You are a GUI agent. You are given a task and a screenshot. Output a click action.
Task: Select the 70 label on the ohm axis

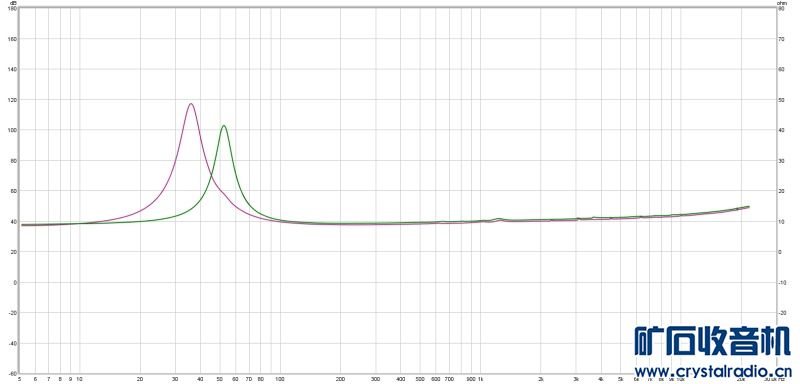[781, 39]
